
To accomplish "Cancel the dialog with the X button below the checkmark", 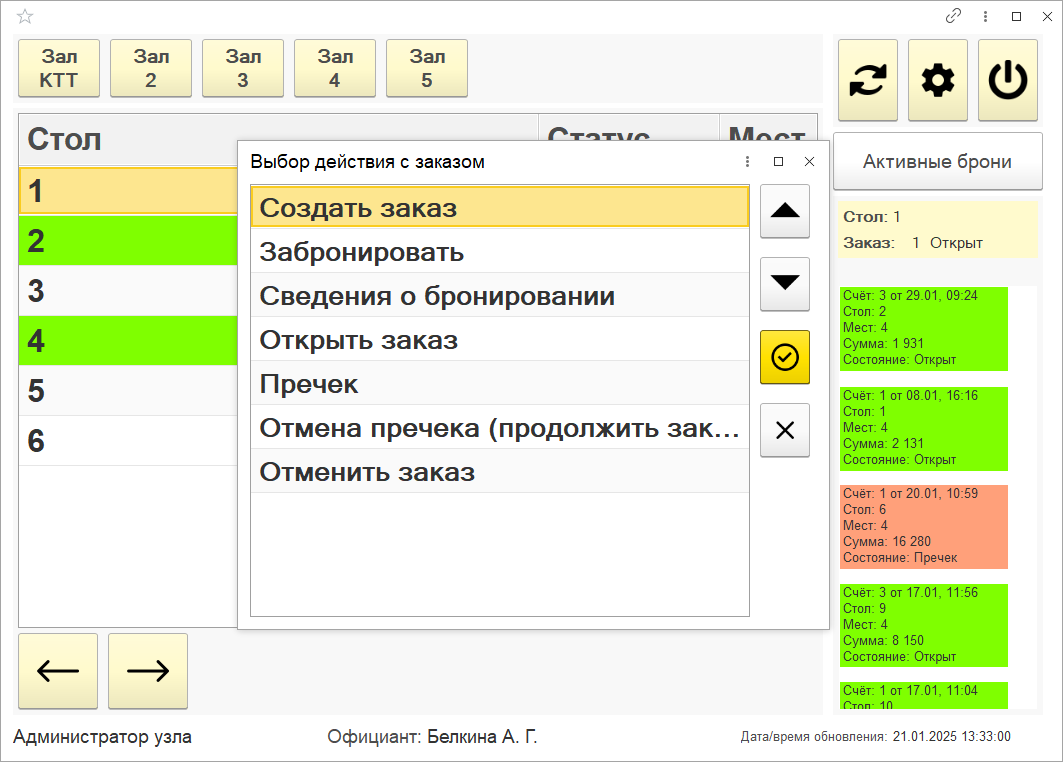I will click(x=785, y=430).
